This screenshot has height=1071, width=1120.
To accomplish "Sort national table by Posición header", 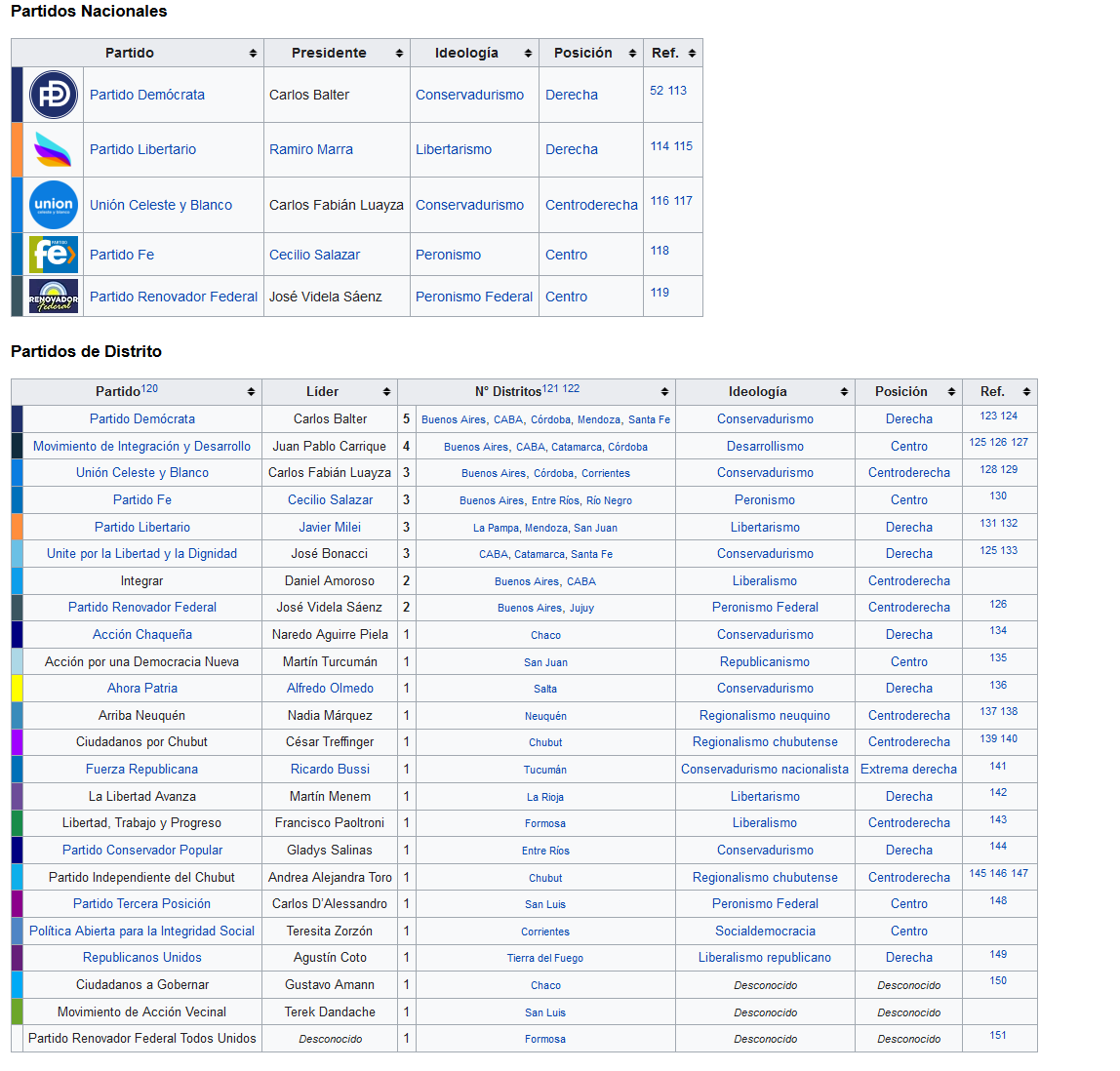I will click(x=632, y=54).
